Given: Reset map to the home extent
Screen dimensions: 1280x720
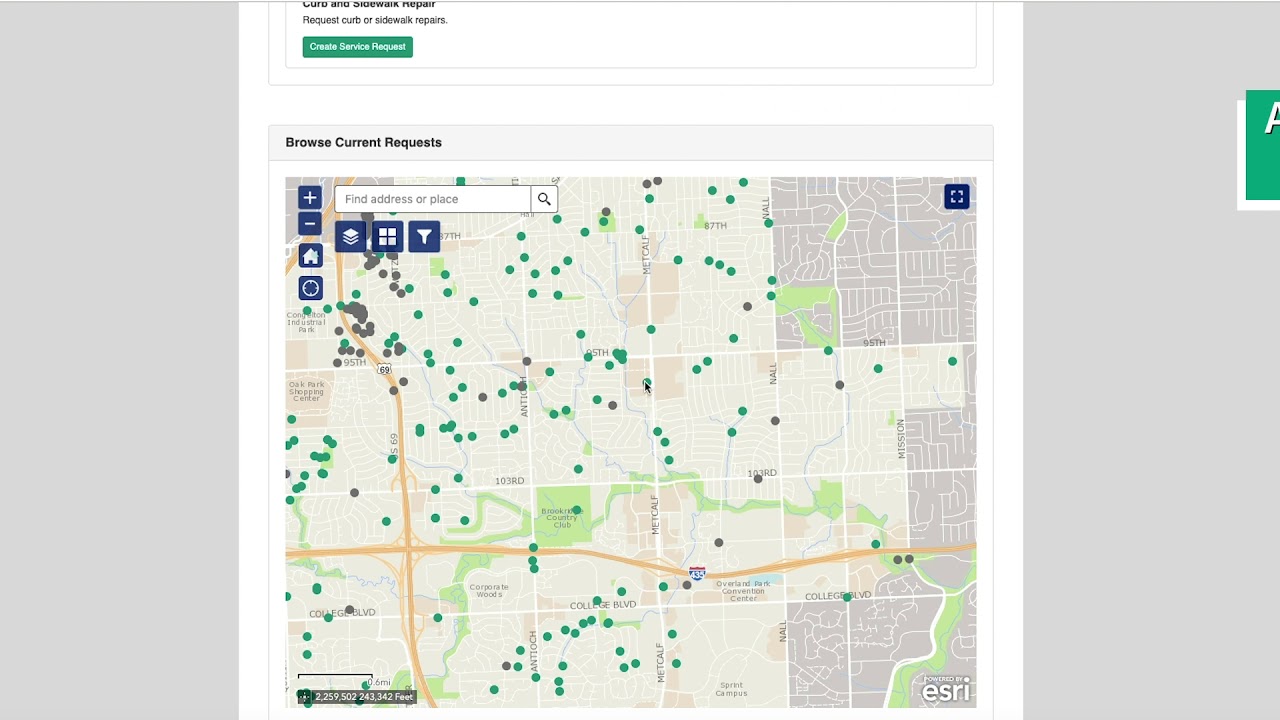Looking at the screenshot, I should click(310, 257).
